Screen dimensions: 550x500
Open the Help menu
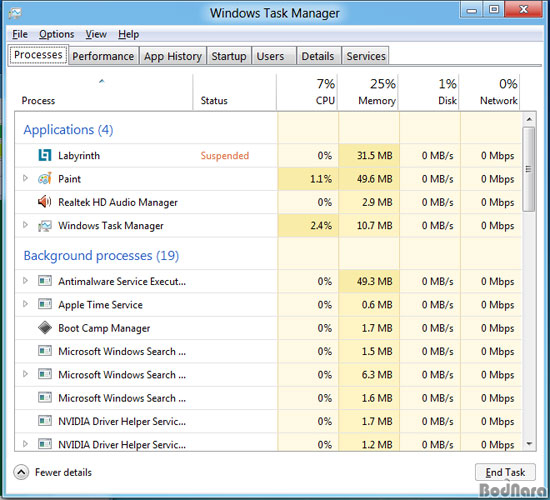128,34
